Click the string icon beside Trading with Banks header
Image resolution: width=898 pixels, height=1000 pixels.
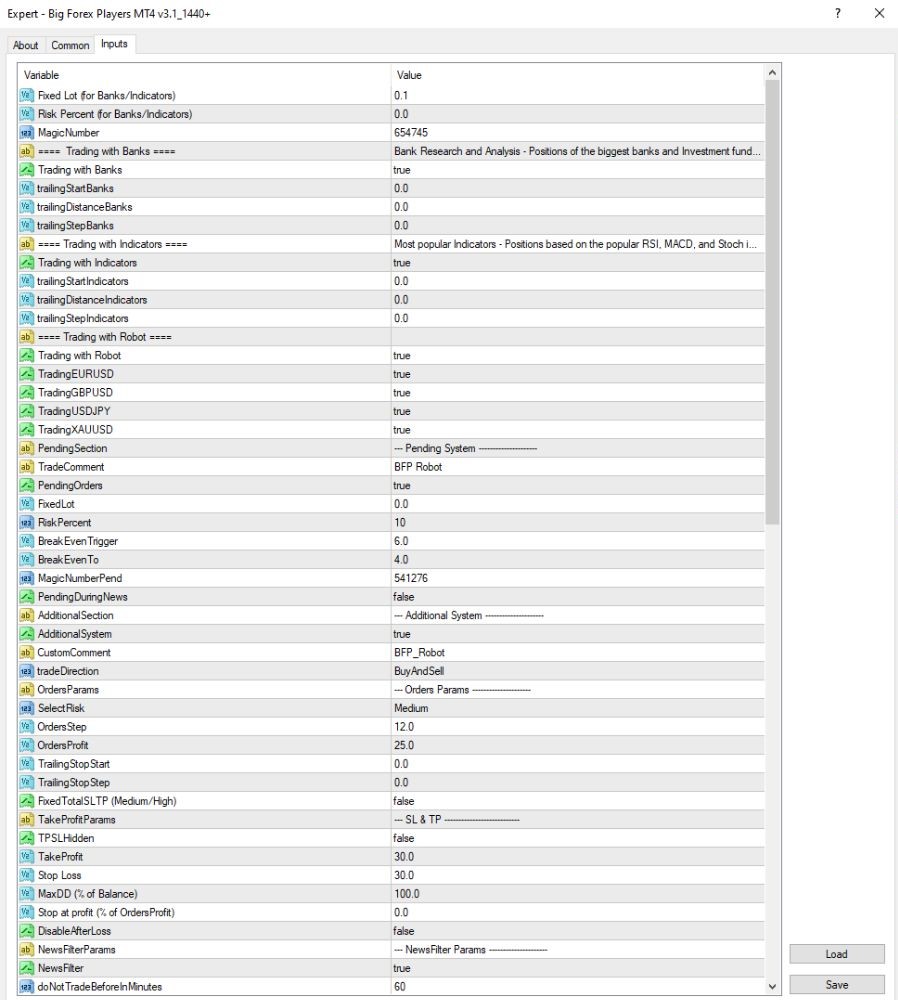click(26, 151)
